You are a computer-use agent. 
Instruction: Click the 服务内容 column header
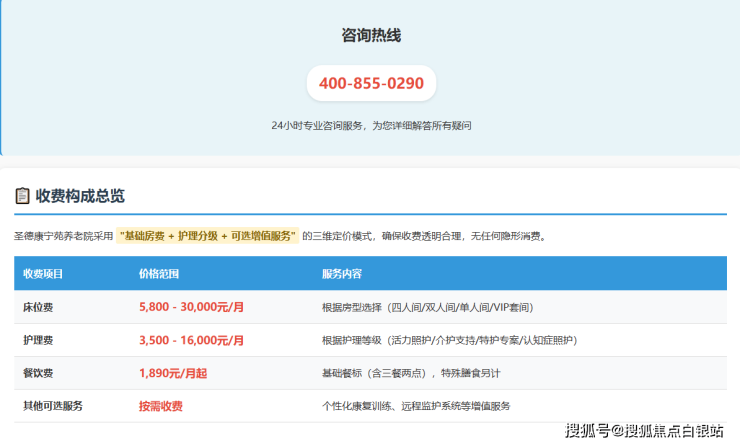[342, 274]
